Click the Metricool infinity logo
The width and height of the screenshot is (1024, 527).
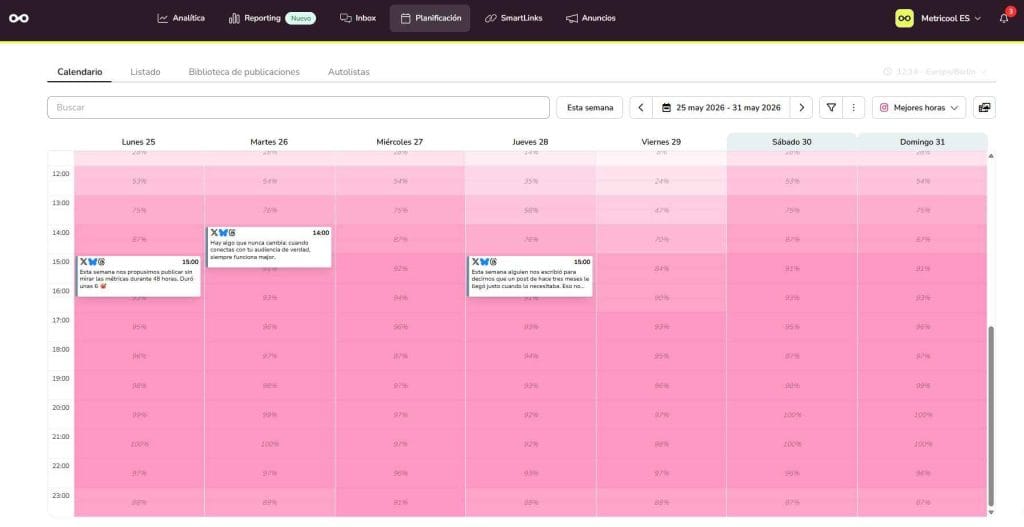pyautogui.click(x=19, y=18)
